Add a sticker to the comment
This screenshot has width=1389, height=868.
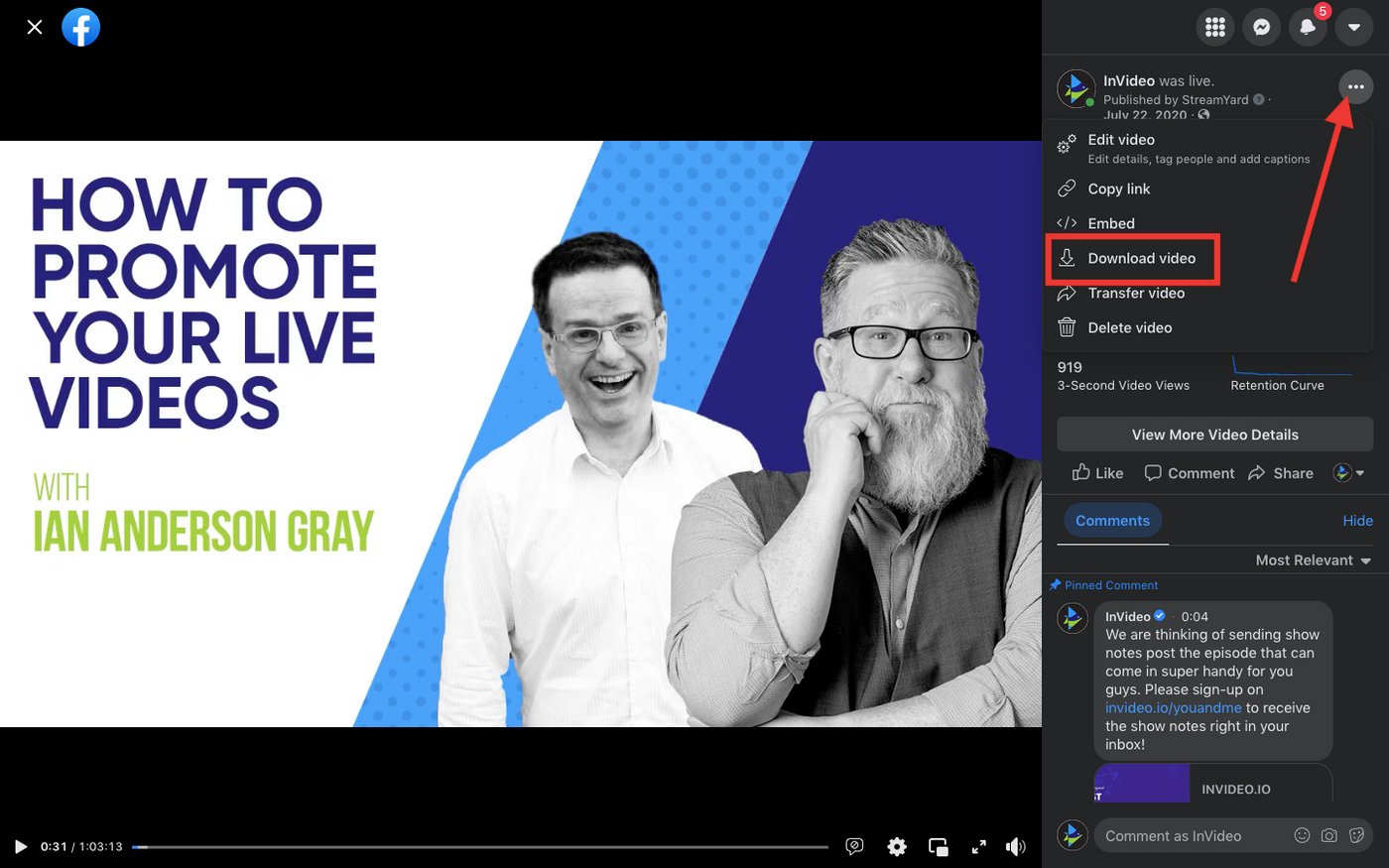point(1356,835)
